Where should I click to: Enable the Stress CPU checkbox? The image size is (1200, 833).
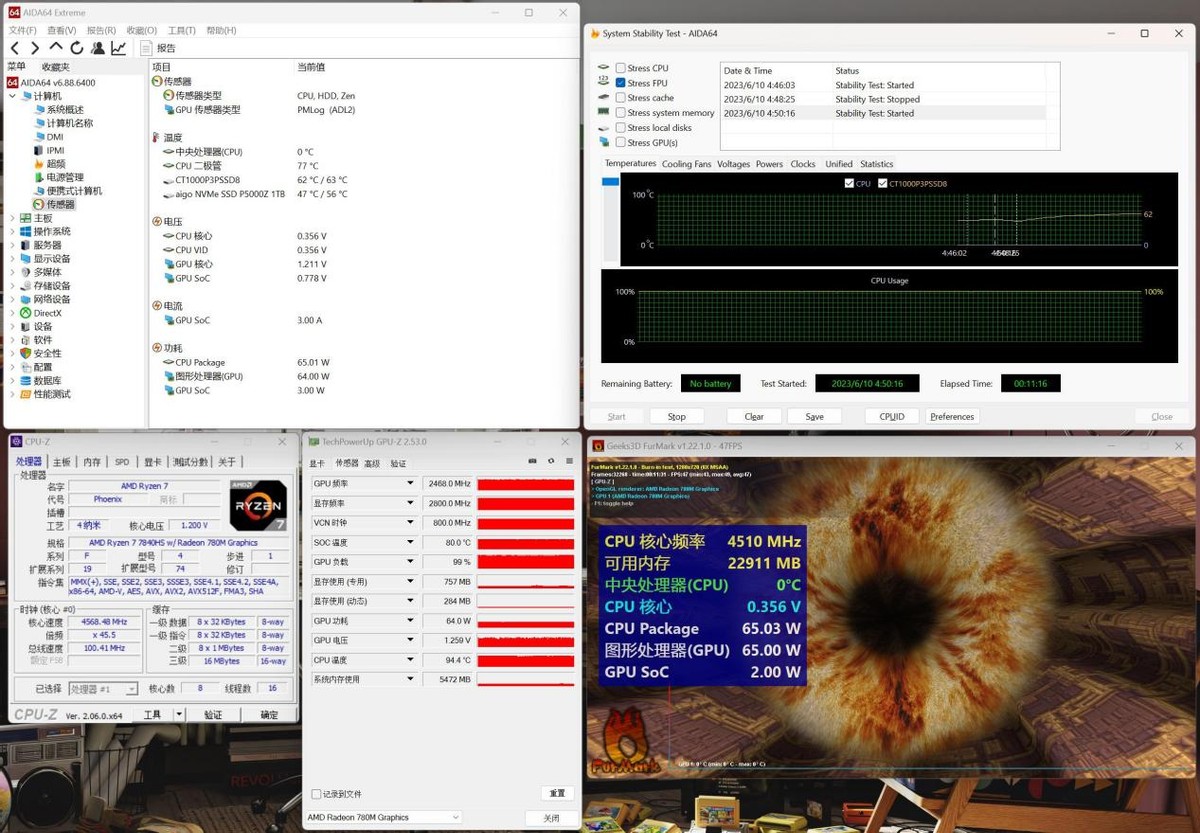tap(621, 68)
